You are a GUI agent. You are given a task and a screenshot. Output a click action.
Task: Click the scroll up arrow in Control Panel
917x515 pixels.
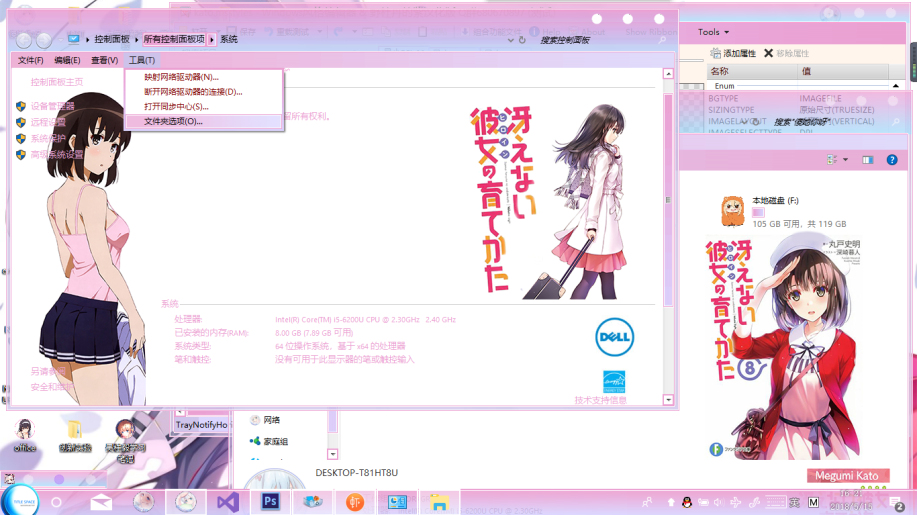668,74
